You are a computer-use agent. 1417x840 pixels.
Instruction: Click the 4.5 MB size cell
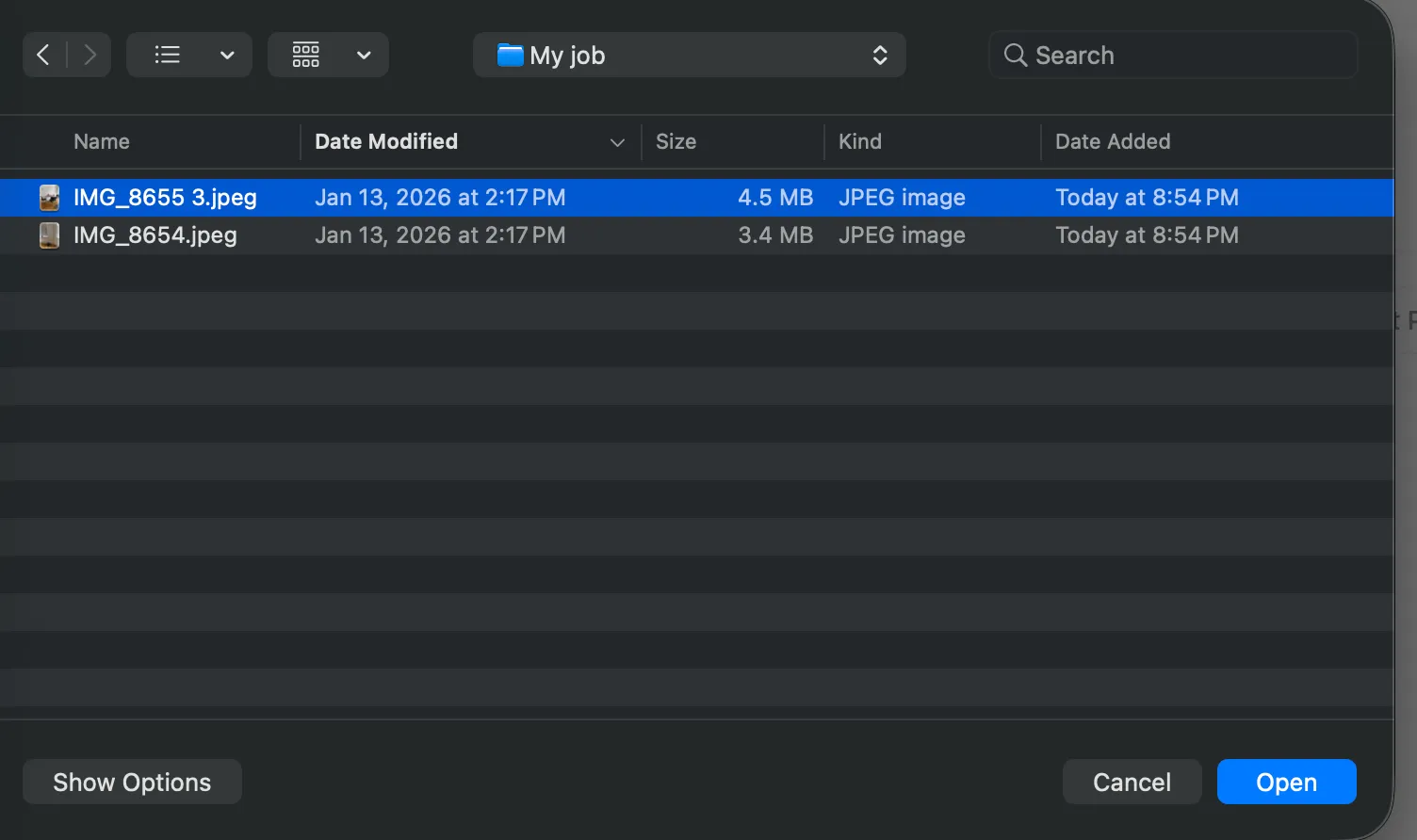(x=774, y=198)
